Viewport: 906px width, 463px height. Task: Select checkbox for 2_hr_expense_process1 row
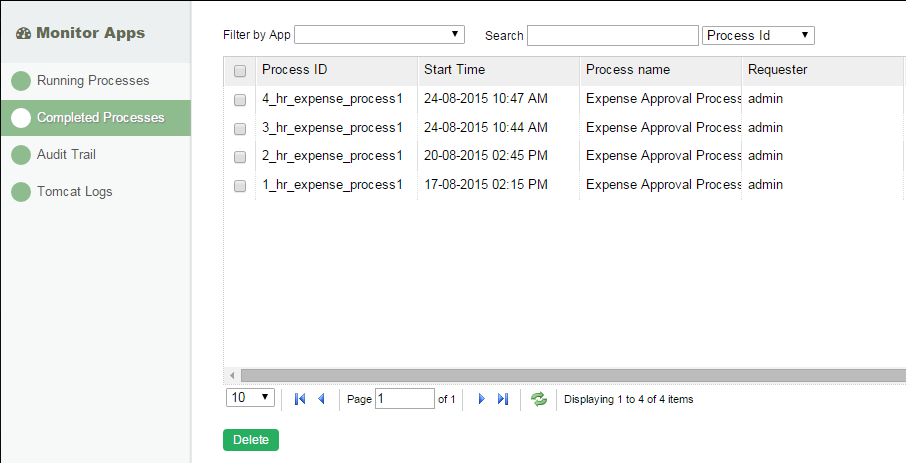240,157
